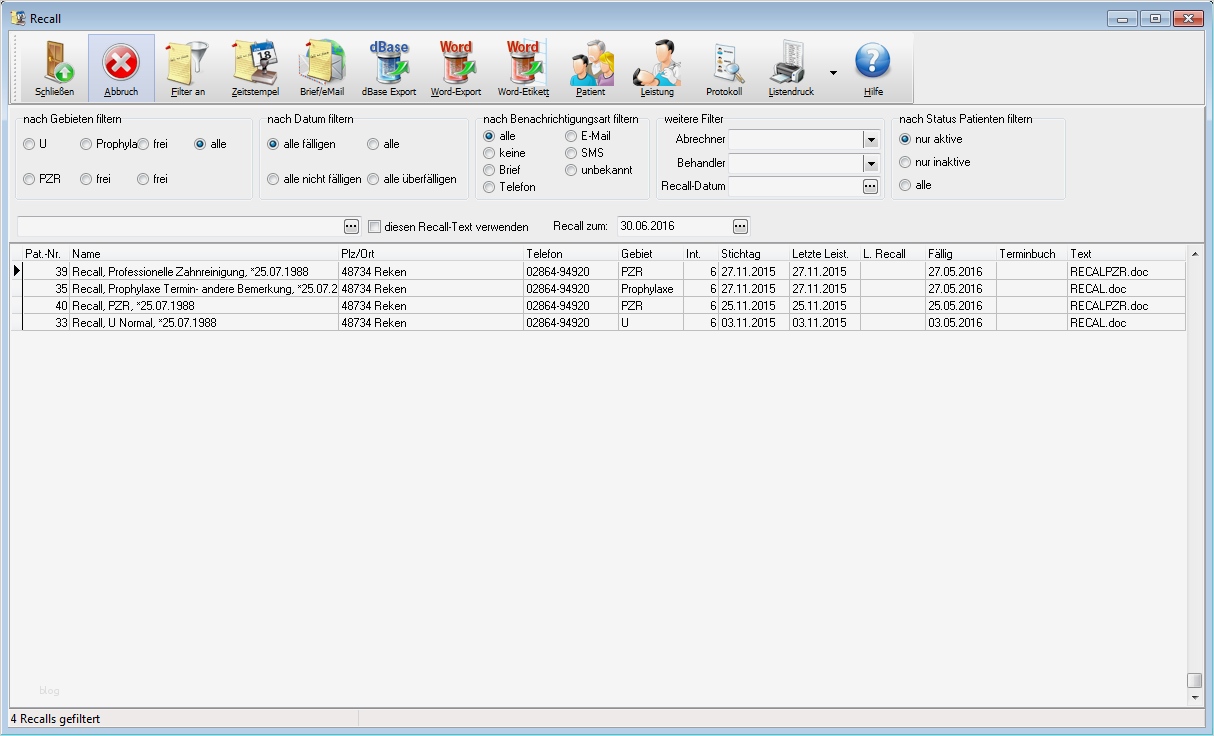This screenshot has height=736, width=1214.
Task: Open the Word-Etikett label tool
Action: (523, 63)
